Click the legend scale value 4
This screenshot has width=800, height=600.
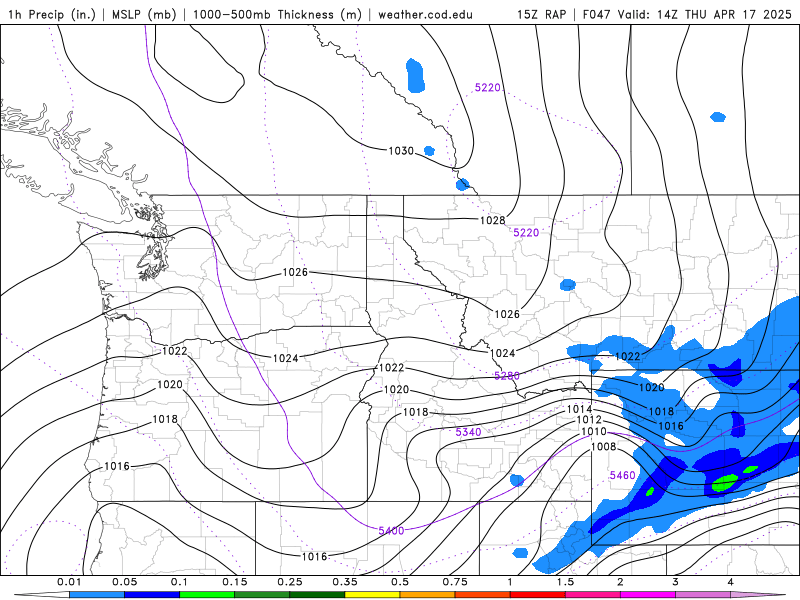[x=731, y=582]
